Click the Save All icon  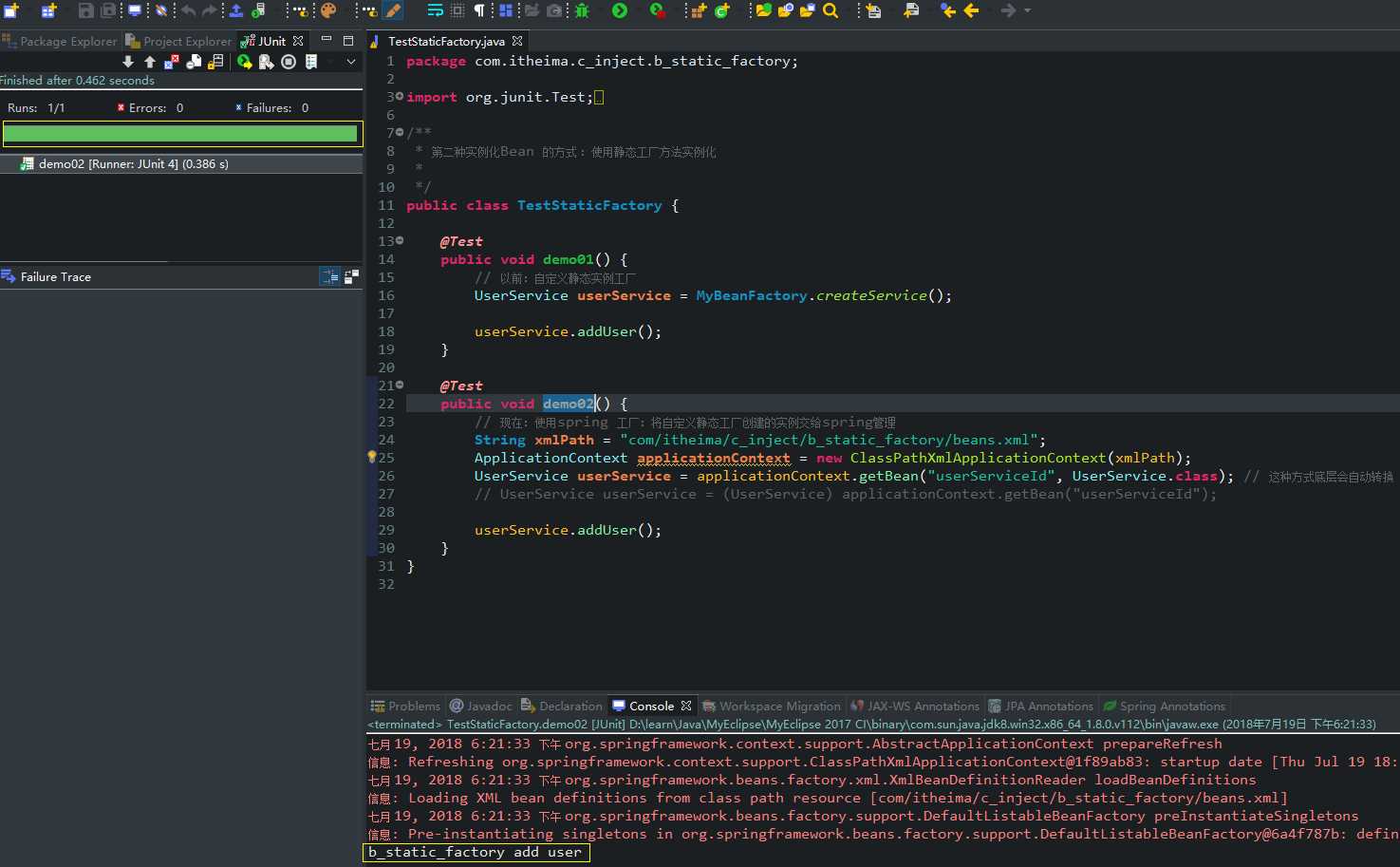108,10
